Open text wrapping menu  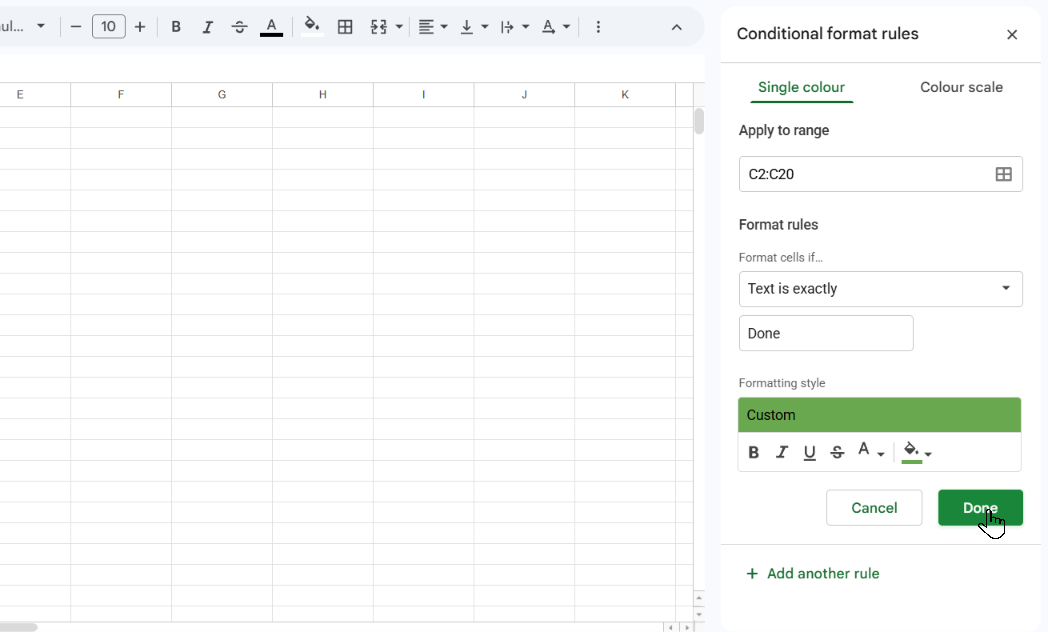click(515, 27)
